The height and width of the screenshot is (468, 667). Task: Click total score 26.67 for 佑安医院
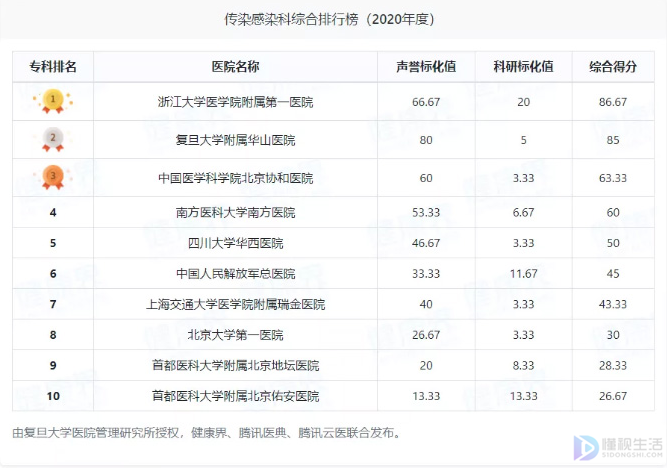coord(613,396)
